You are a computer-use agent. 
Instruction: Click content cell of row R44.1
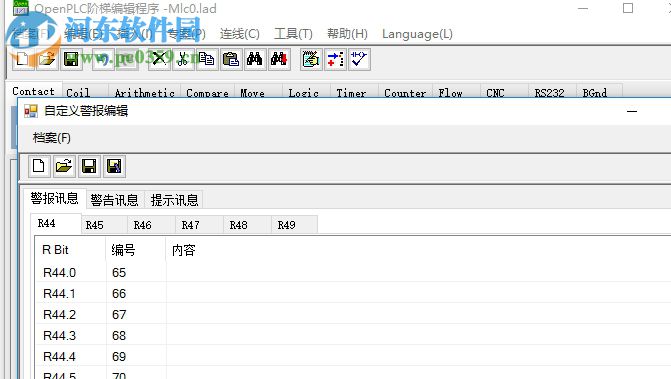pyautogui.click(x=419, y=293)
